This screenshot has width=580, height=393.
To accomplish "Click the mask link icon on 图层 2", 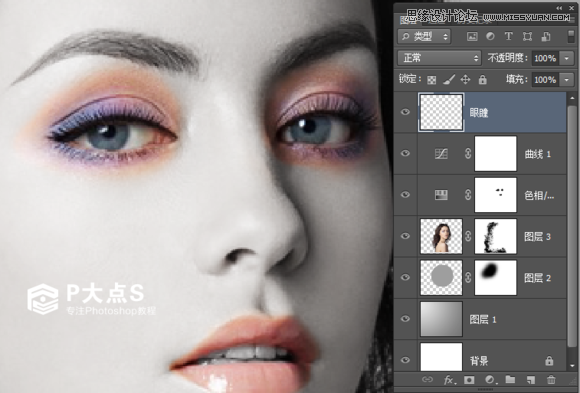I will pyautogui.click(x=468, y=278).
